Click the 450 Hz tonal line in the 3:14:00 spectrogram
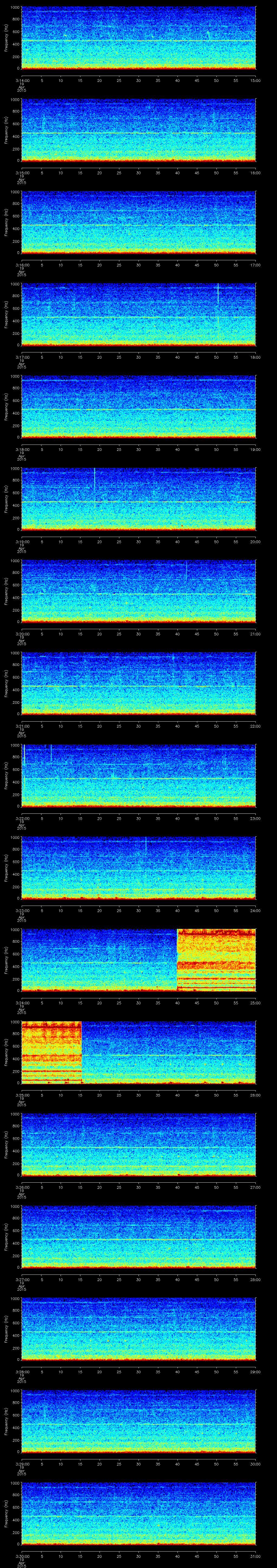The width and height of the screenshot is (277, 1568). point(138,41)
